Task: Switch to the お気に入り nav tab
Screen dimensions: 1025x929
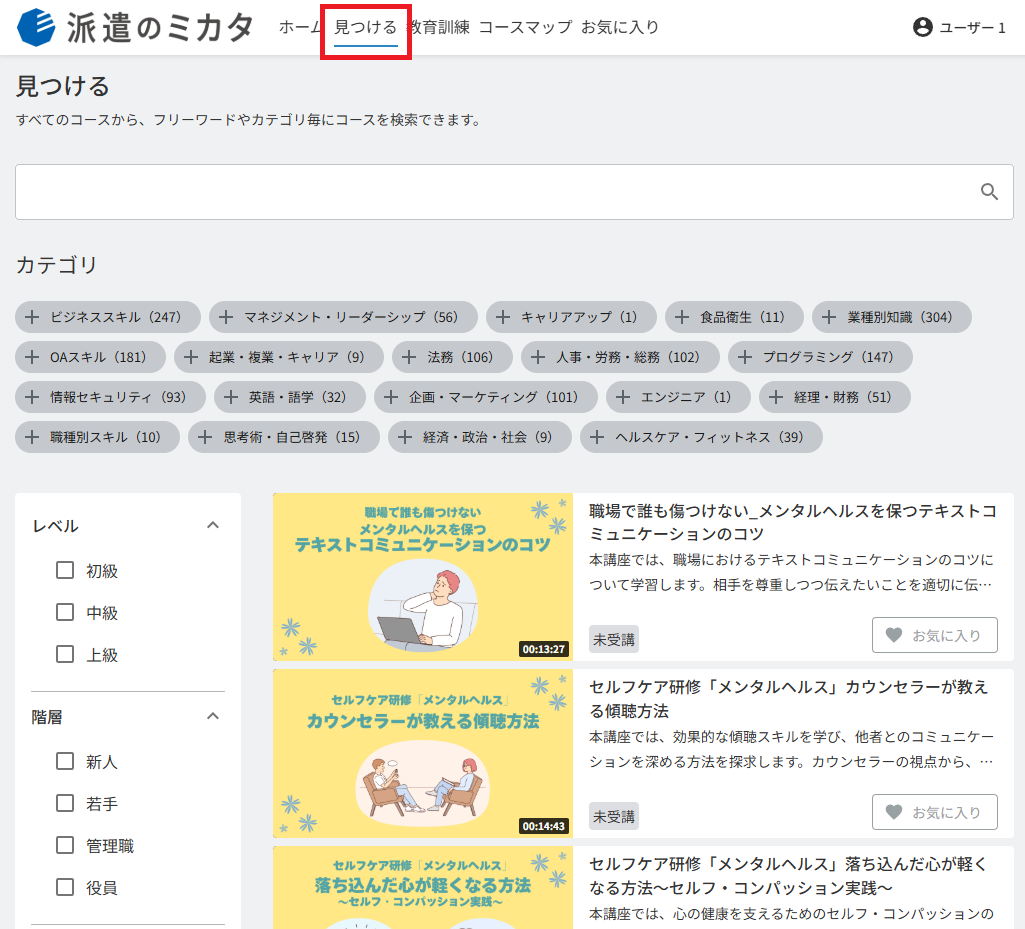Action: [x=620, y=27]
